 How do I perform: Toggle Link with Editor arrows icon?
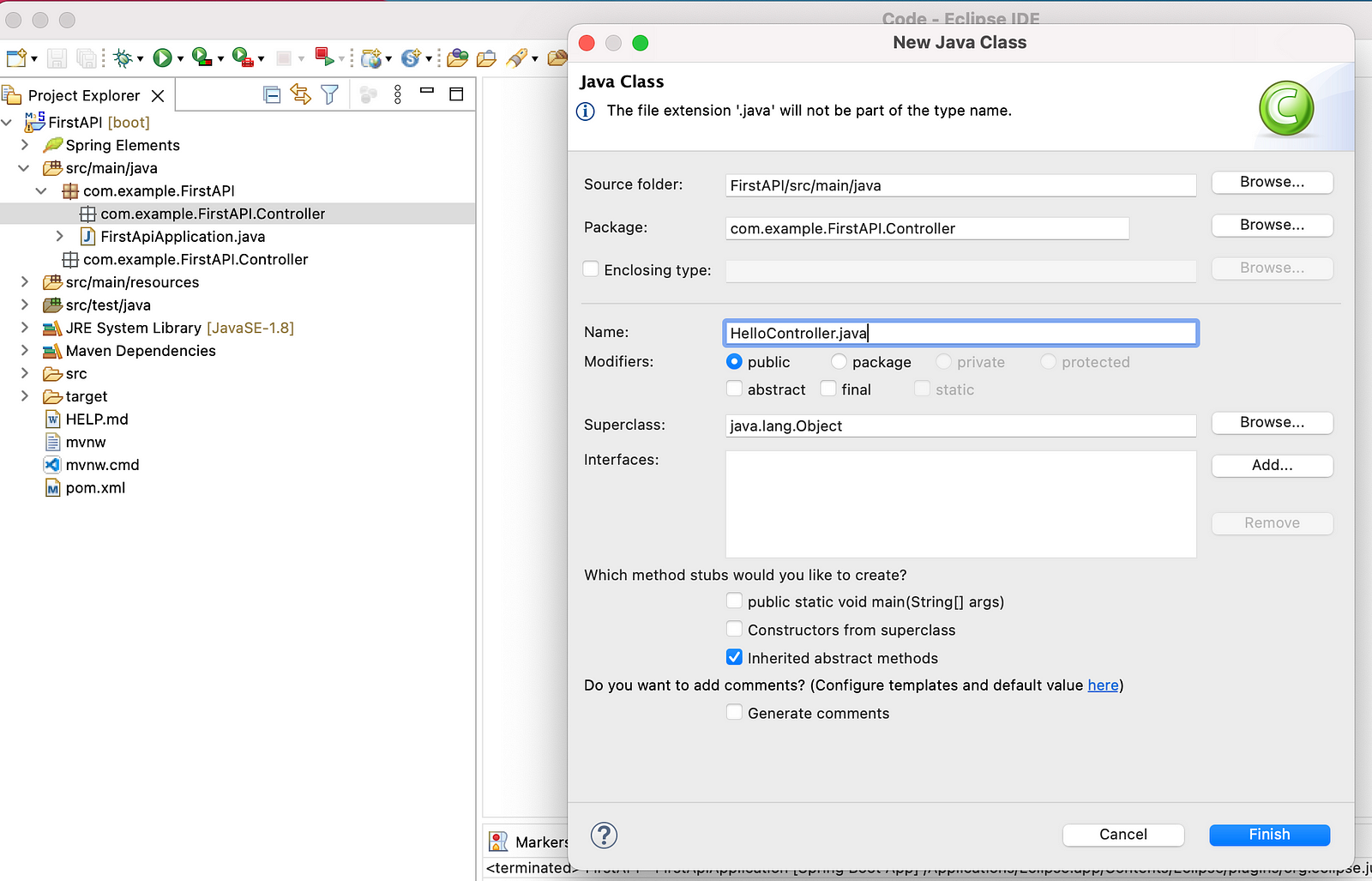tap(300, 94)
